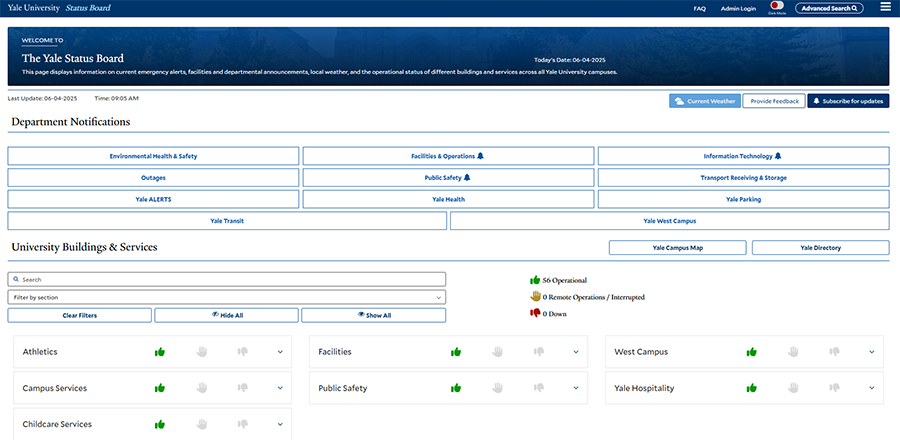The width and height of the screenshot is (900, 440).
Task: Focus the buildings Search field
Action: click(227, 279)
